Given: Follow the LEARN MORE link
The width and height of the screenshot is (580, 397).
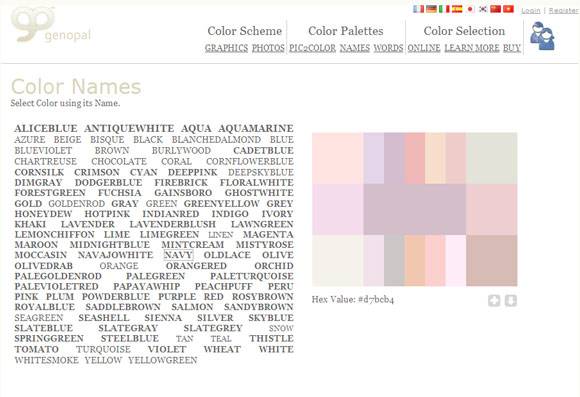Looking at the screenshot, I should (472, 48).
